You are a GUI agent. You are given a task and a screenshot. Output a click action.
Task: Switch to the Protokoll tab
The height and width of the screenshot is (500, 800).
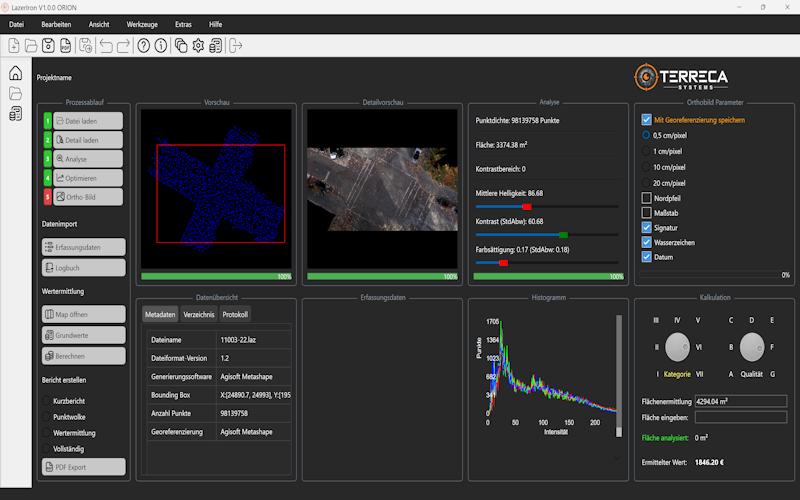pyautogui.click(x=235, y=315)
